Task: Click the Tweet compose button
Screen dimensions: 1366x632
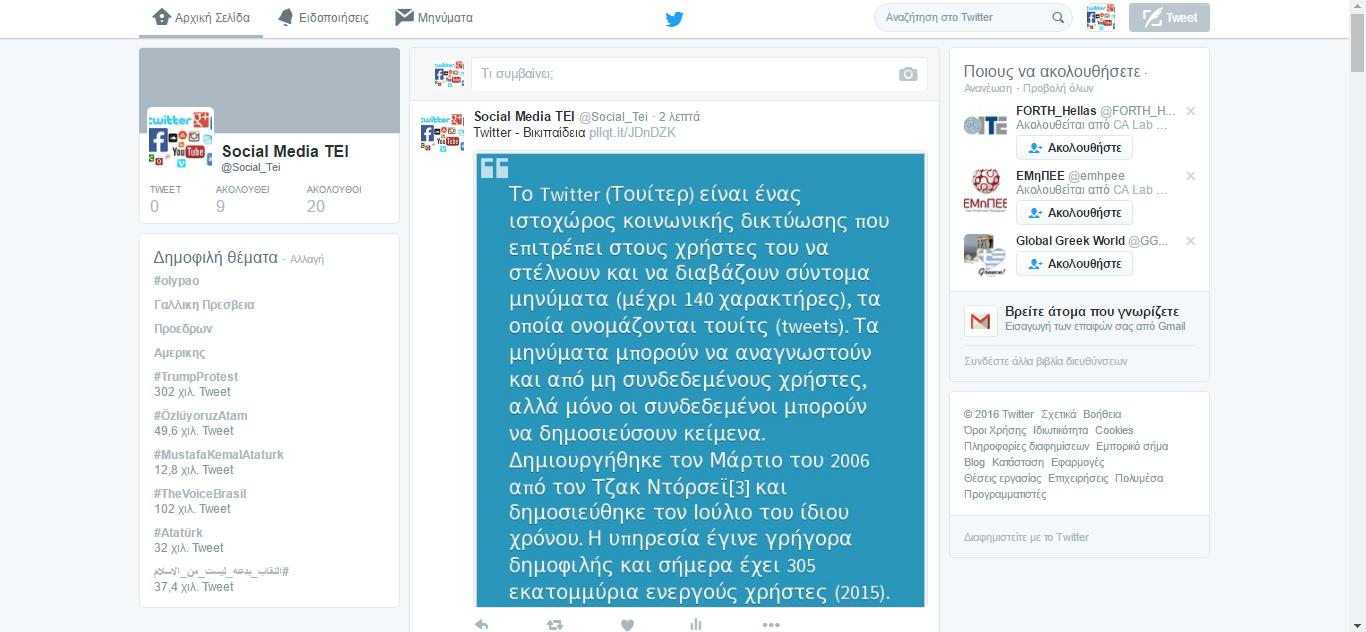Action: [1169, 18]
